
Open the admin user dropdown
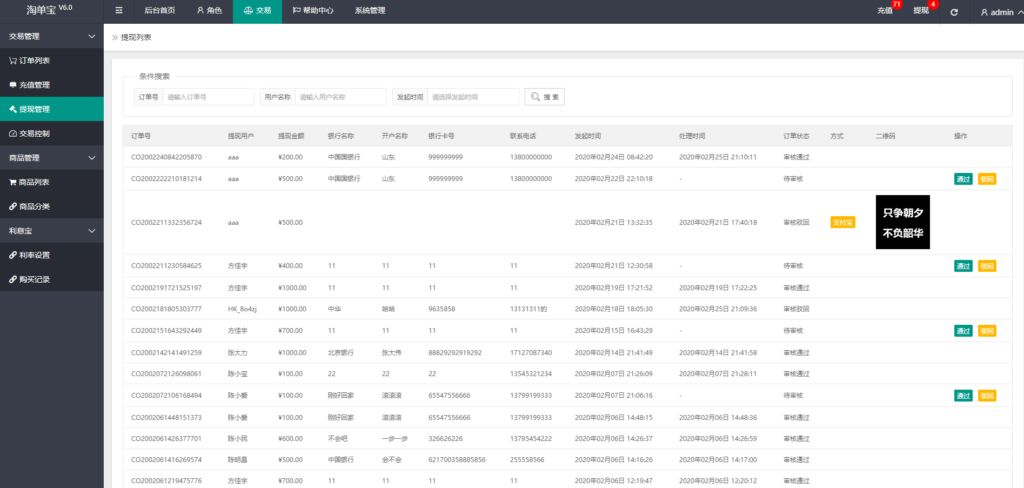point(997,12)
